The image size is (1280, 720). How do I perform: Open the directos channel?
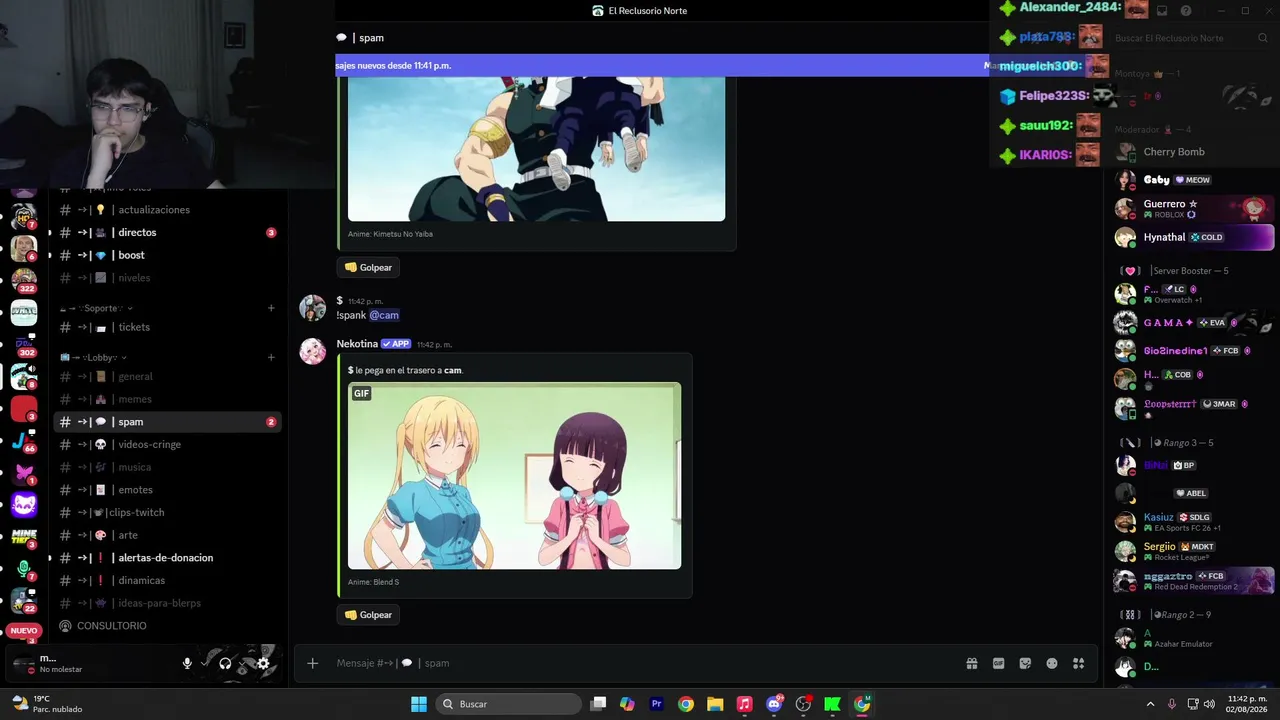(167, 233)
